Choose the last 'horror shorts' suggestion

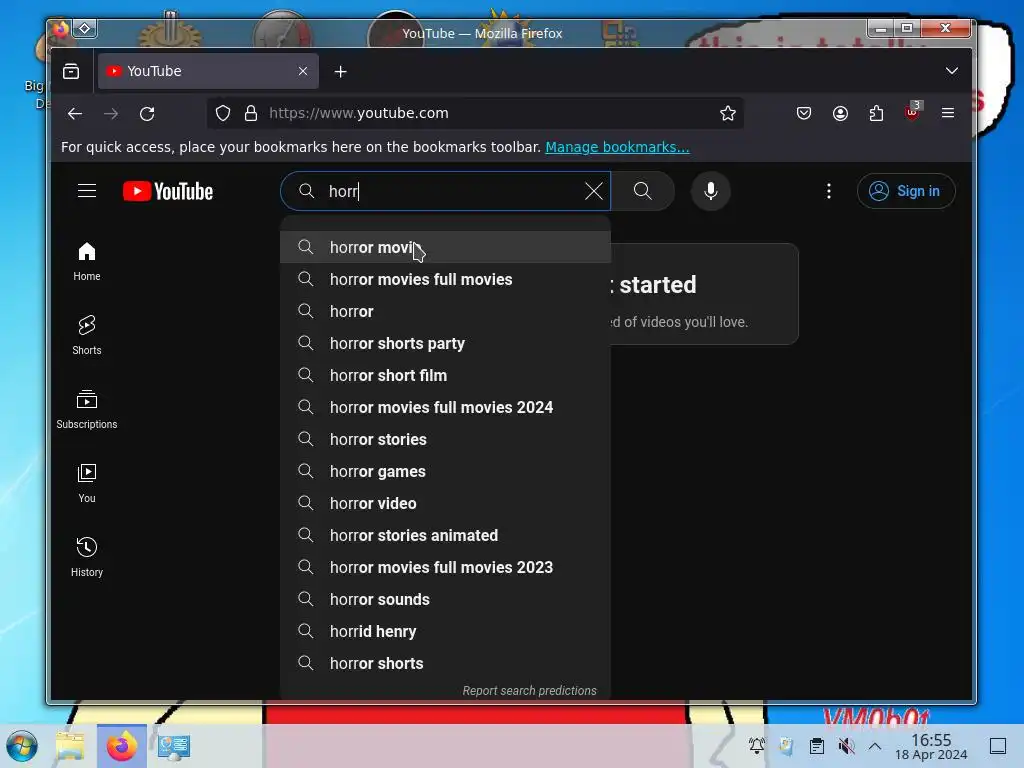coord(445,664)
